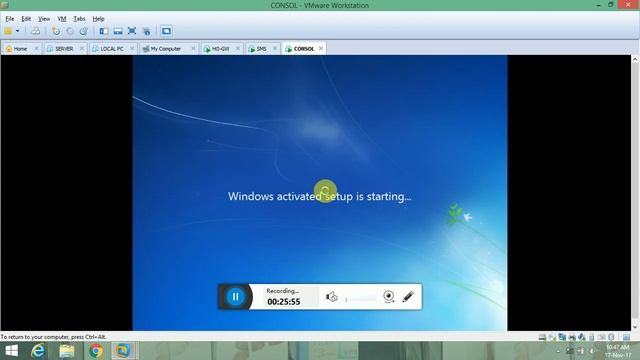
Task: Open the Edit menu
Action: [26, 19]
